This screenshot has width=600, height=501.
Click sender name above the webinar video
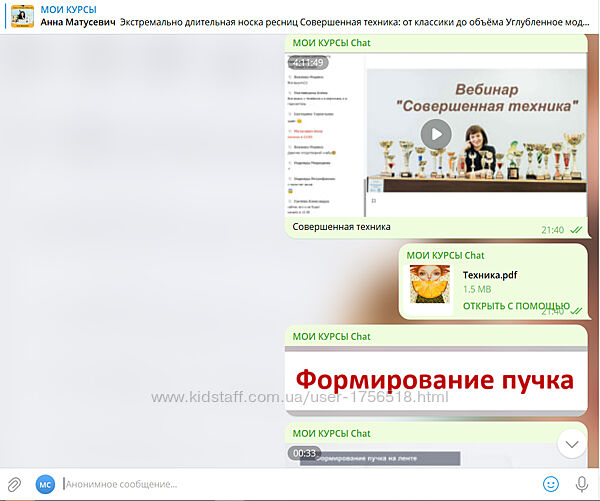click(331, 43)
